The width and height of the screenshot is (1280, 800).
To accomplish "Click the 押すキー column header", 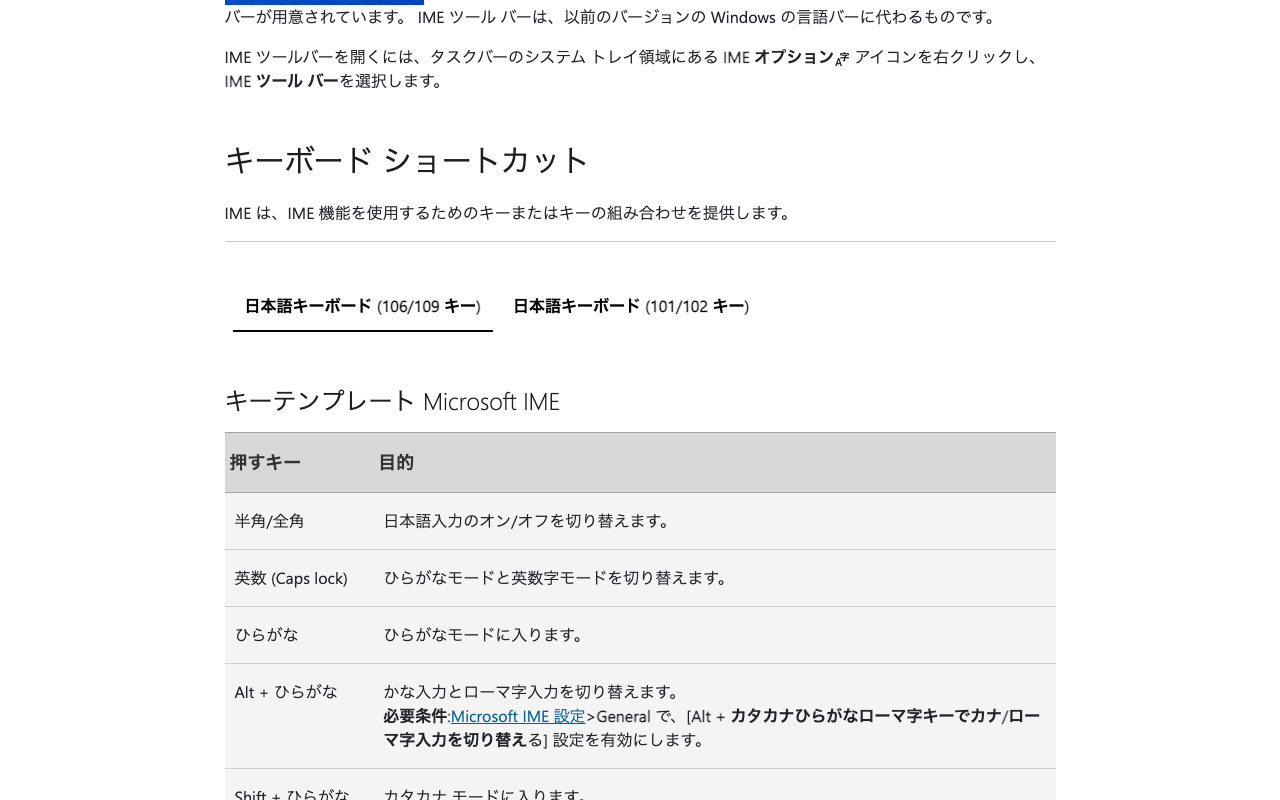I will point(265,462).
